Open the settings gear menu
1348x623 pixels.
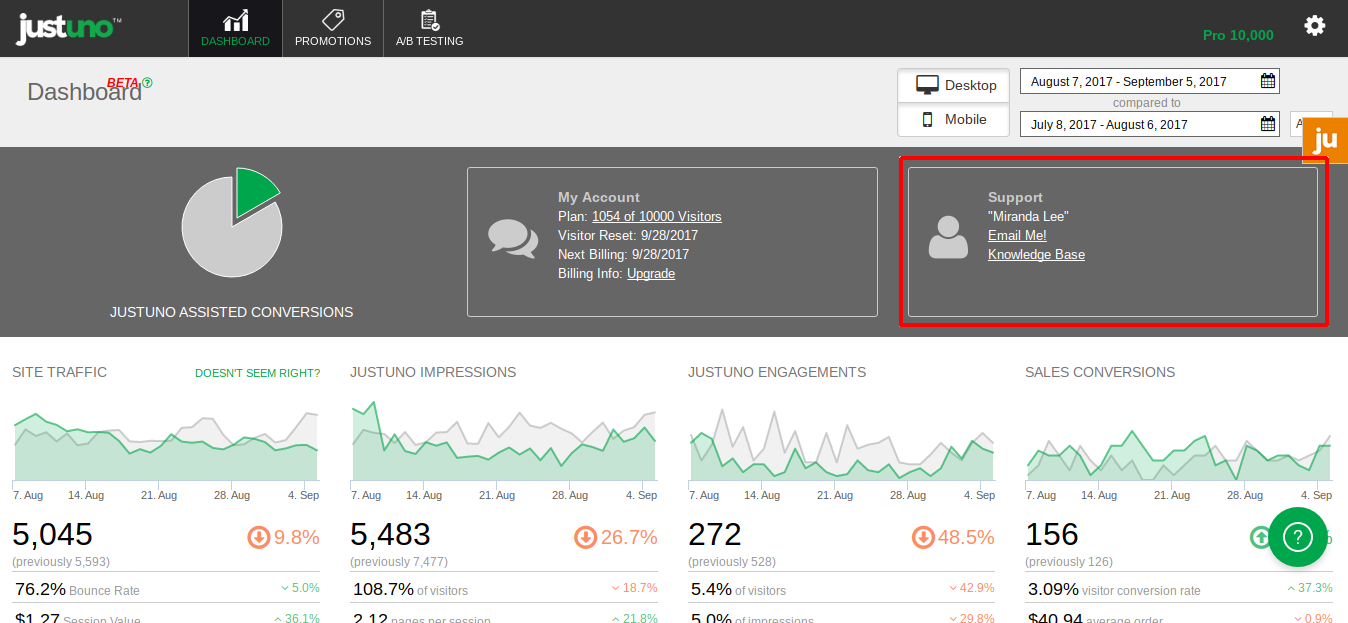tap(1315, 26)
